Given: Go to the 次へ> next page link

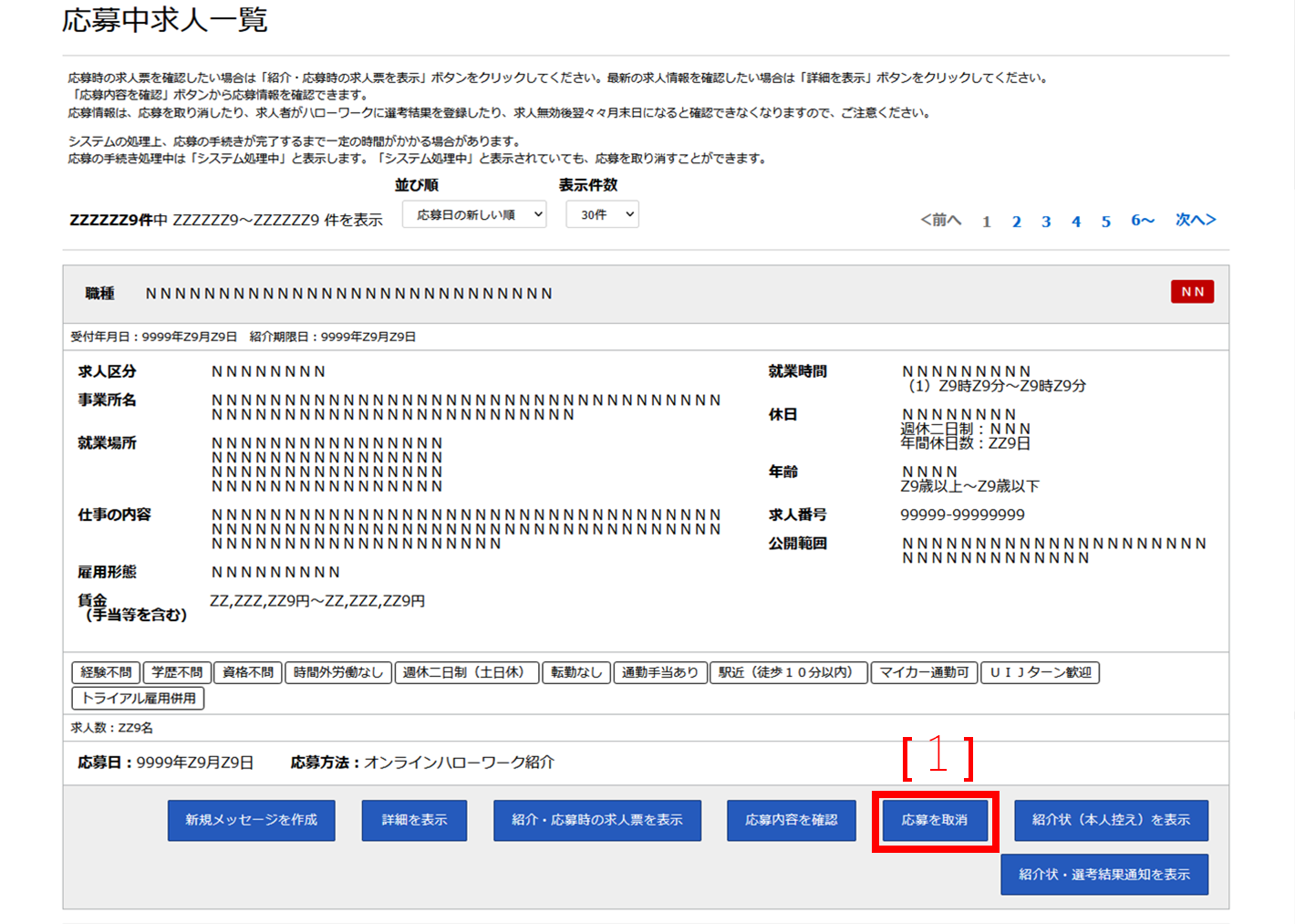Looking at the screenshot, I should 1196,220.
